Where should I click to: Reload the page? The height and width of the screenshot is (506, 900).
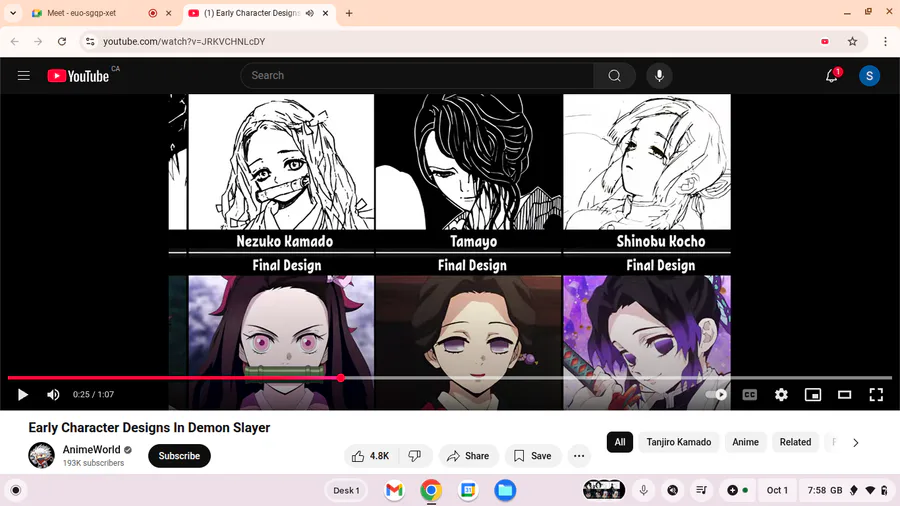[x=62, y=41]
